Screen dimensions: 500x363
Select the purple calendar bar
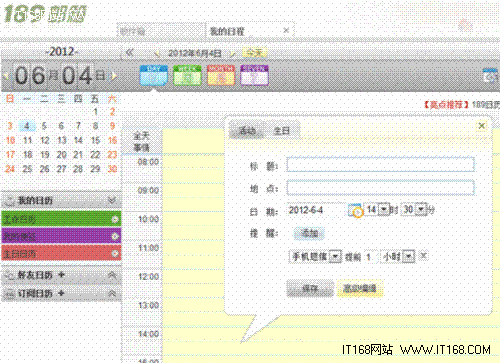61,236
